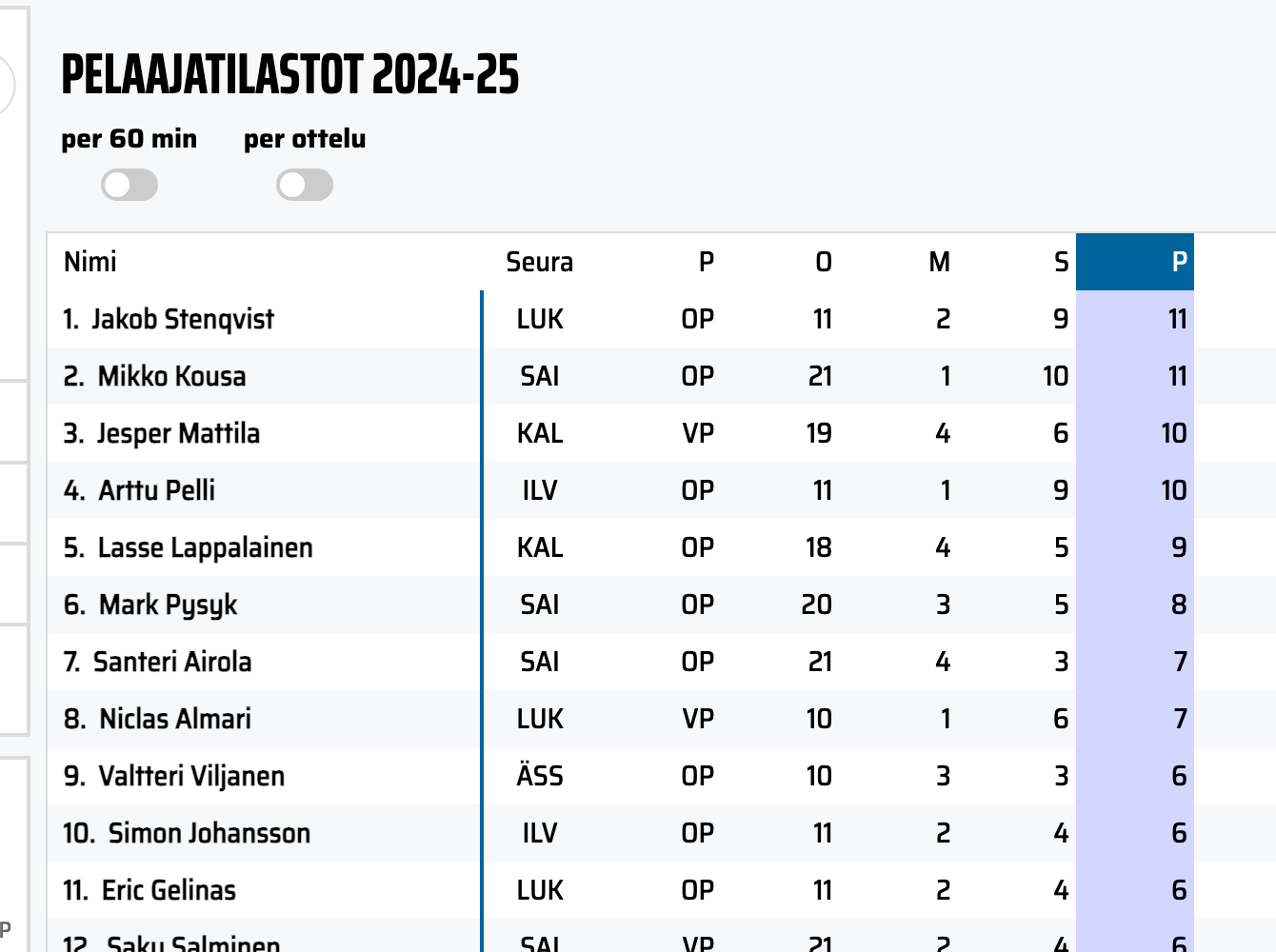
Task: Select Santeri Airola row name
Action: [x=172, y=662]
